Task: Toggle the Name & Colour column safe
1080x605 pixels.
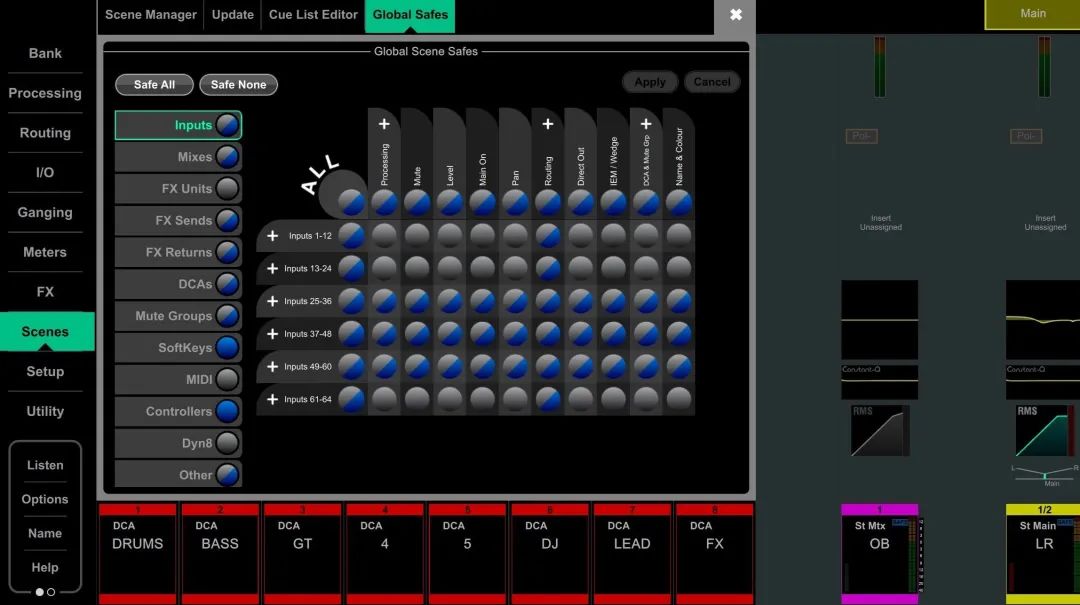Action: point(679,202)
